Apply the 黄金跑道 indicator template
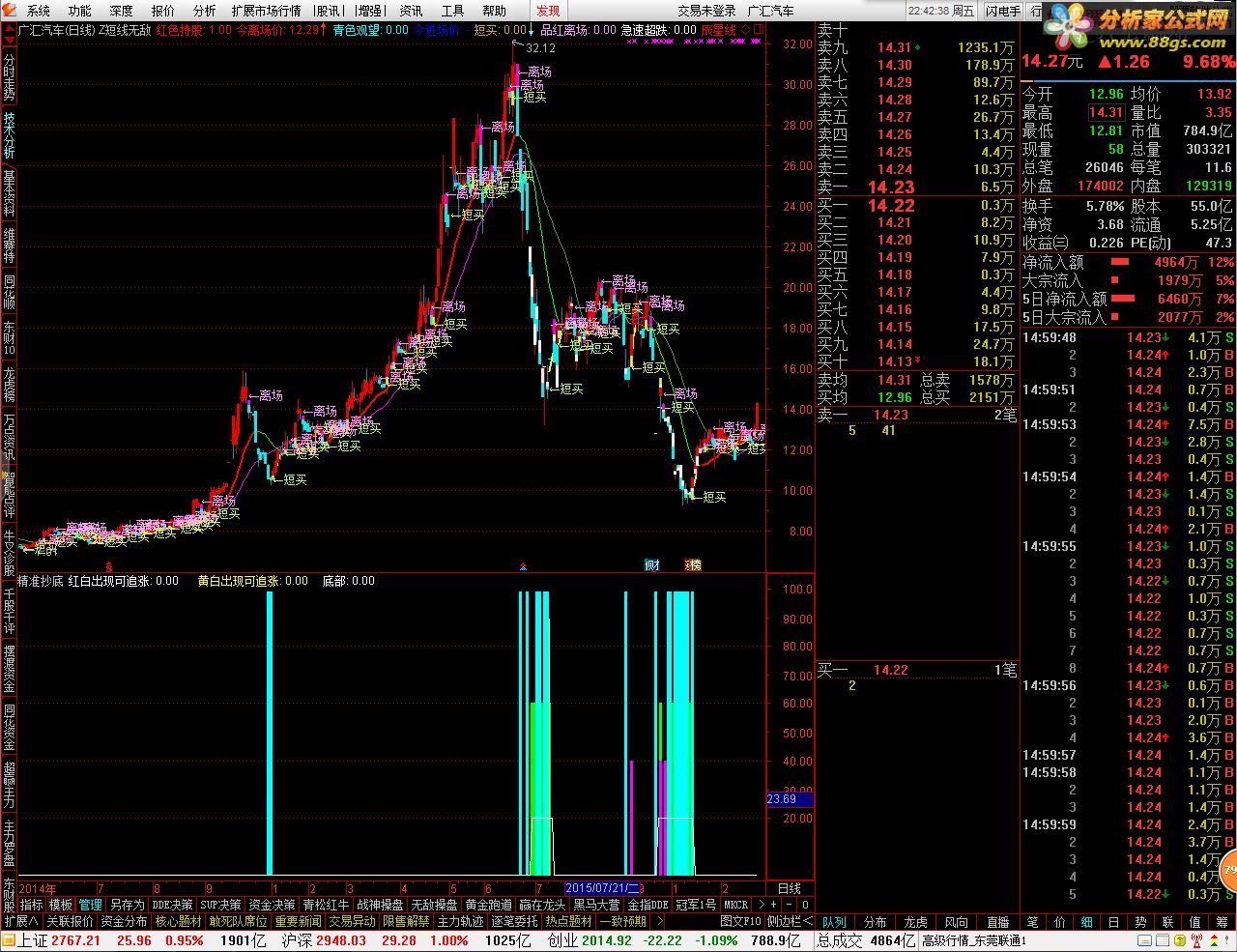Image resolution: width=1237 pixels, height=952 pixels. point(489,906)
